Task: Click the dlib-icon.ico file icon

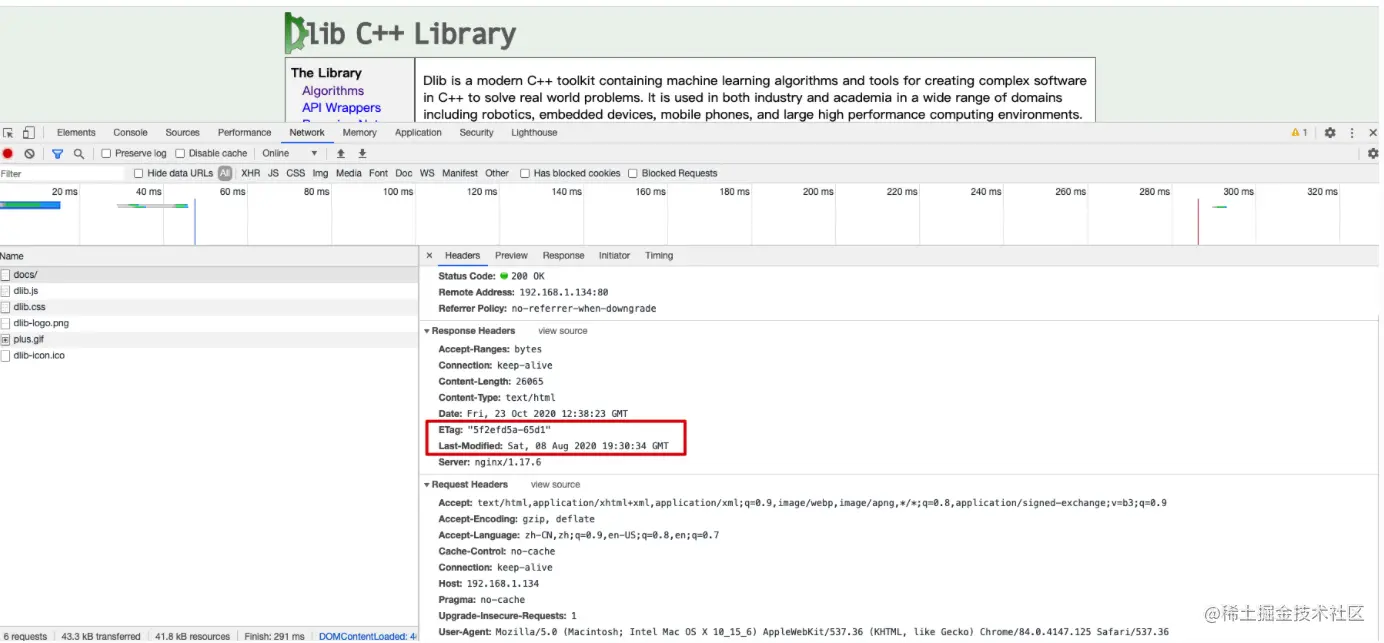Action: click(x=6, y=356)
